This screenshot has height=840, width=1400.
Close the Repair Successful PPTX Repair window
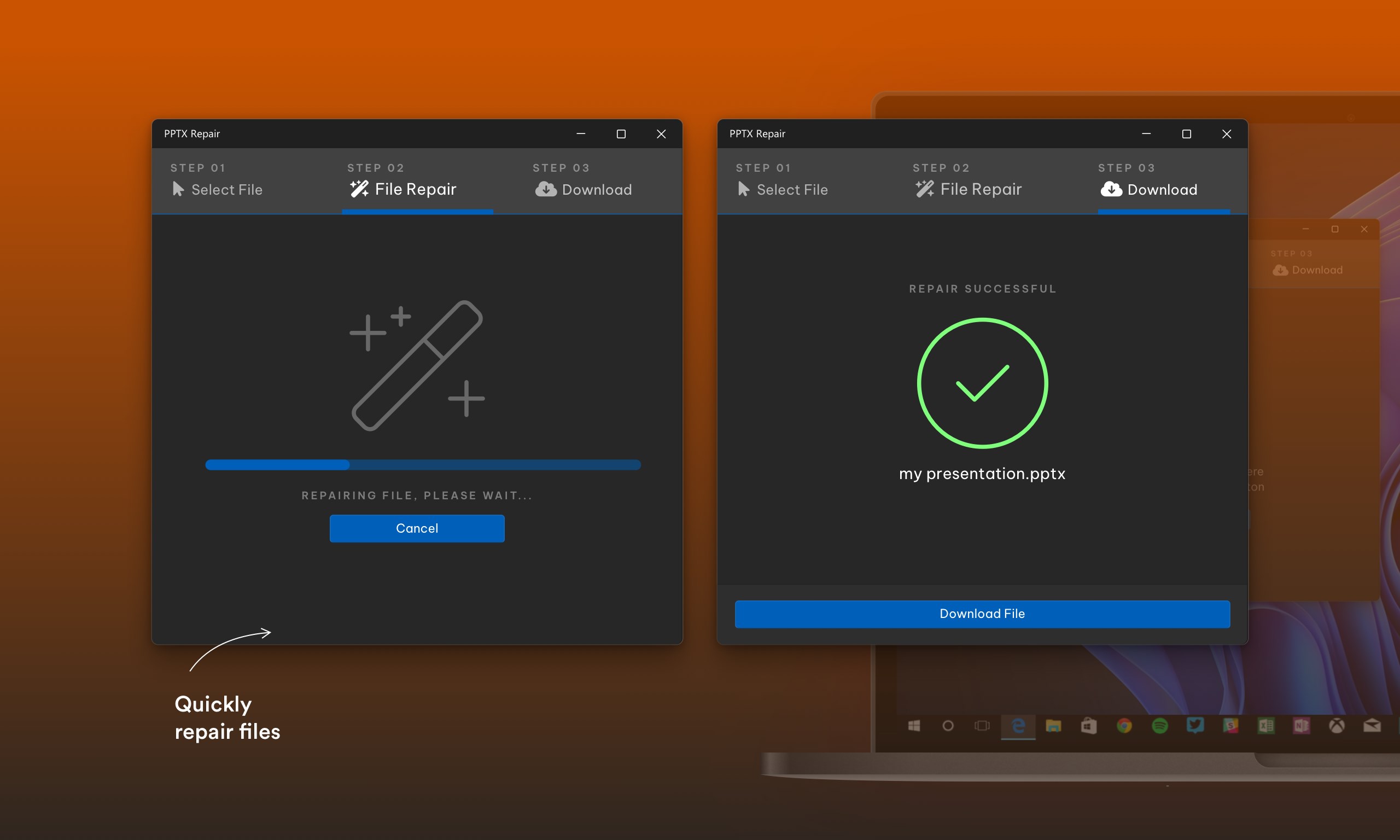pyautogui.click(x=1226, y=134)
